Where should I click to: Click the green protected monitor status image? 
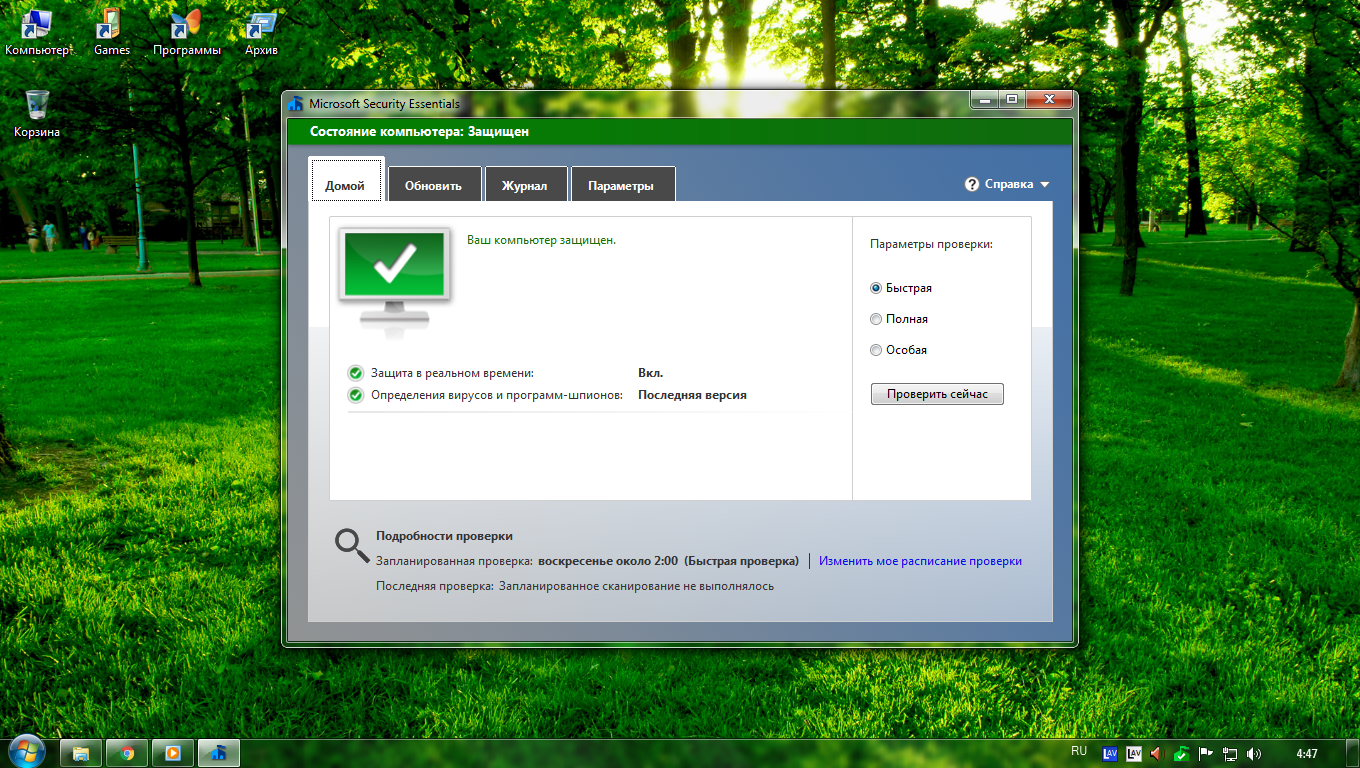point(394,277)
